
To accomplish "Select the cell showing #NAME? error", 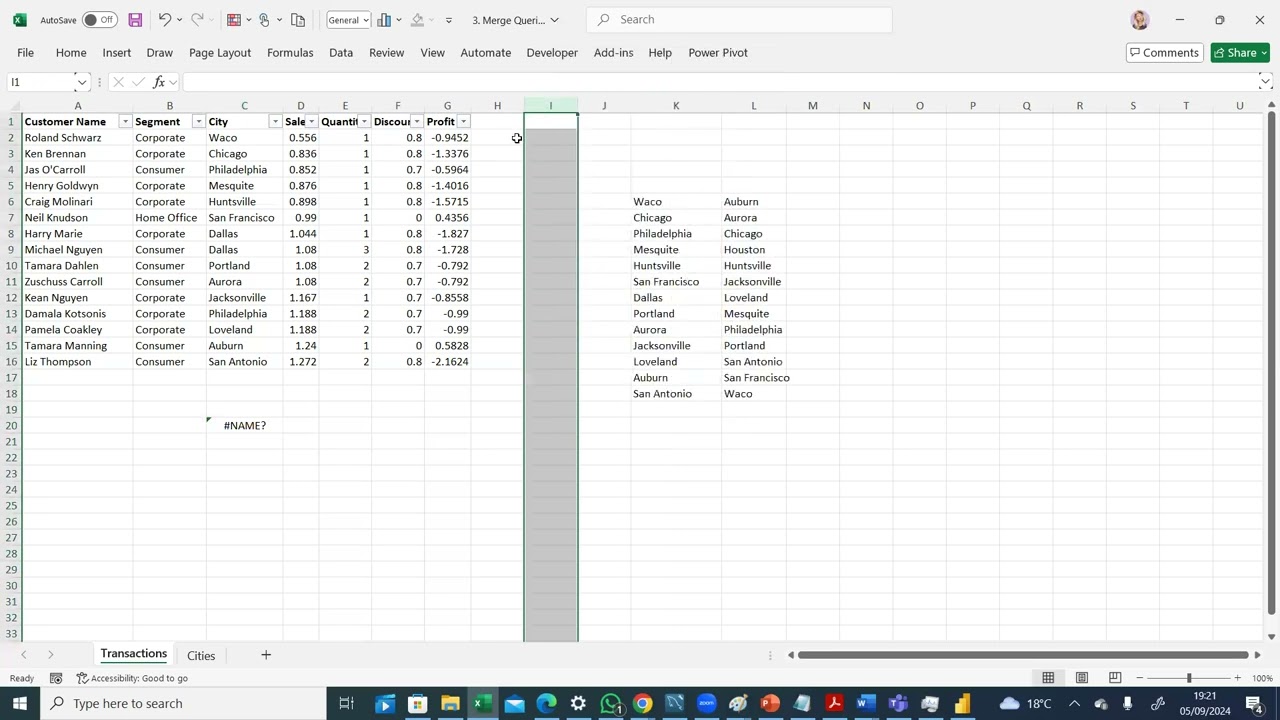I will (x=244, y=426).
